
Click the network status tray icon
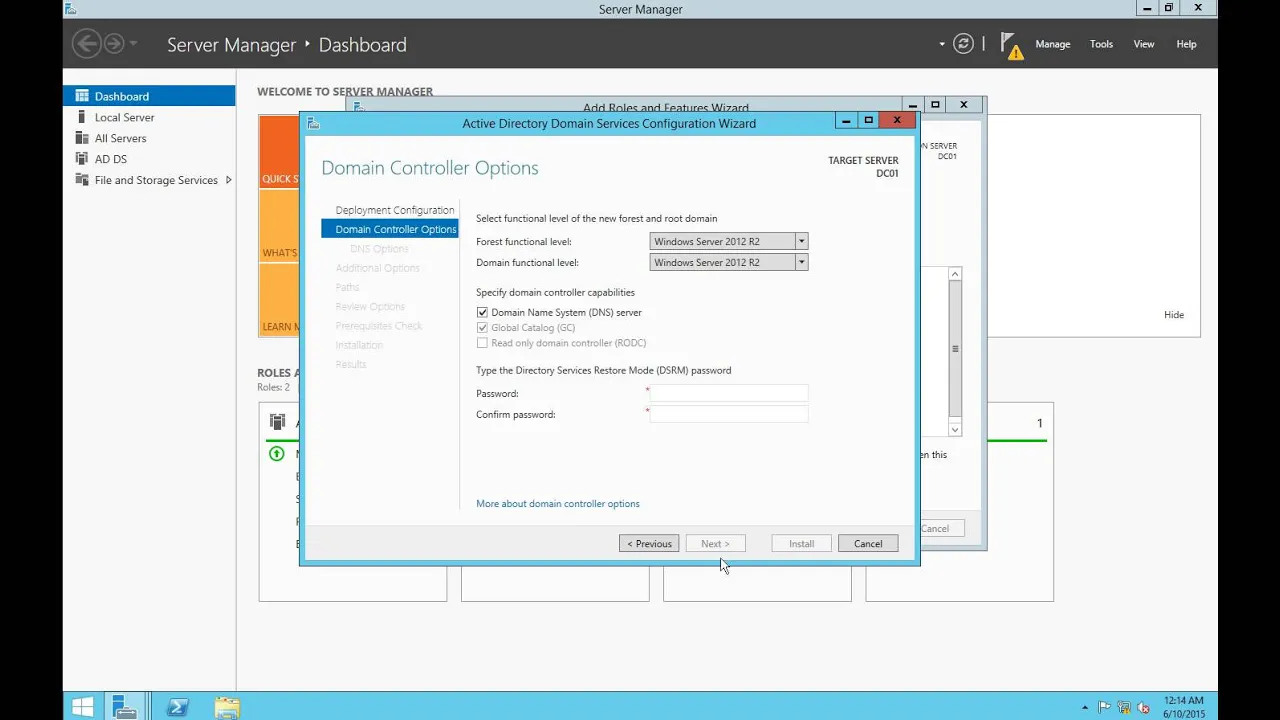1124,707
